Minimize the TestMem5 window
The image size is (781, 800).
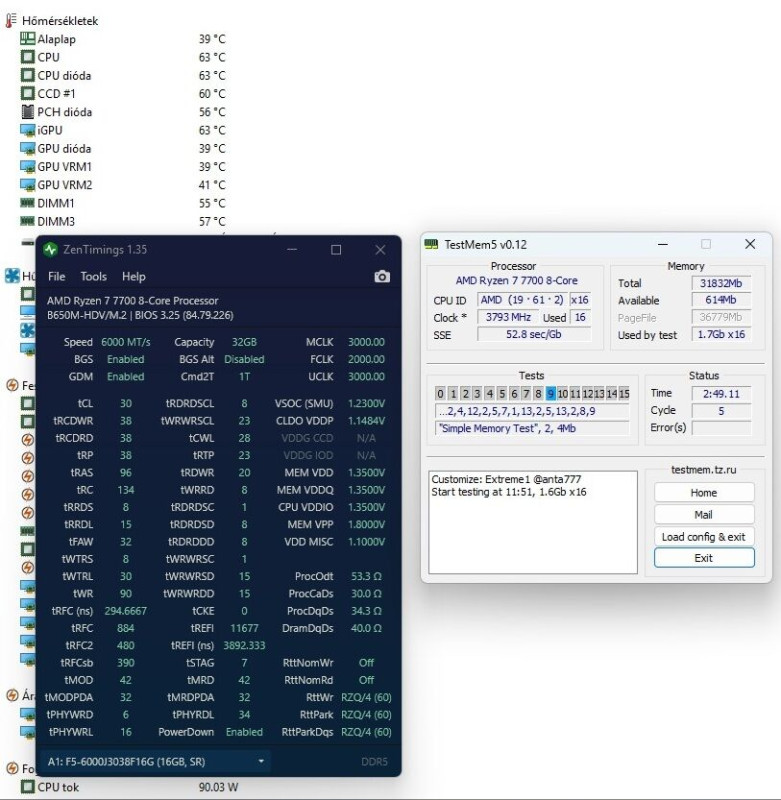pos(663,244)
